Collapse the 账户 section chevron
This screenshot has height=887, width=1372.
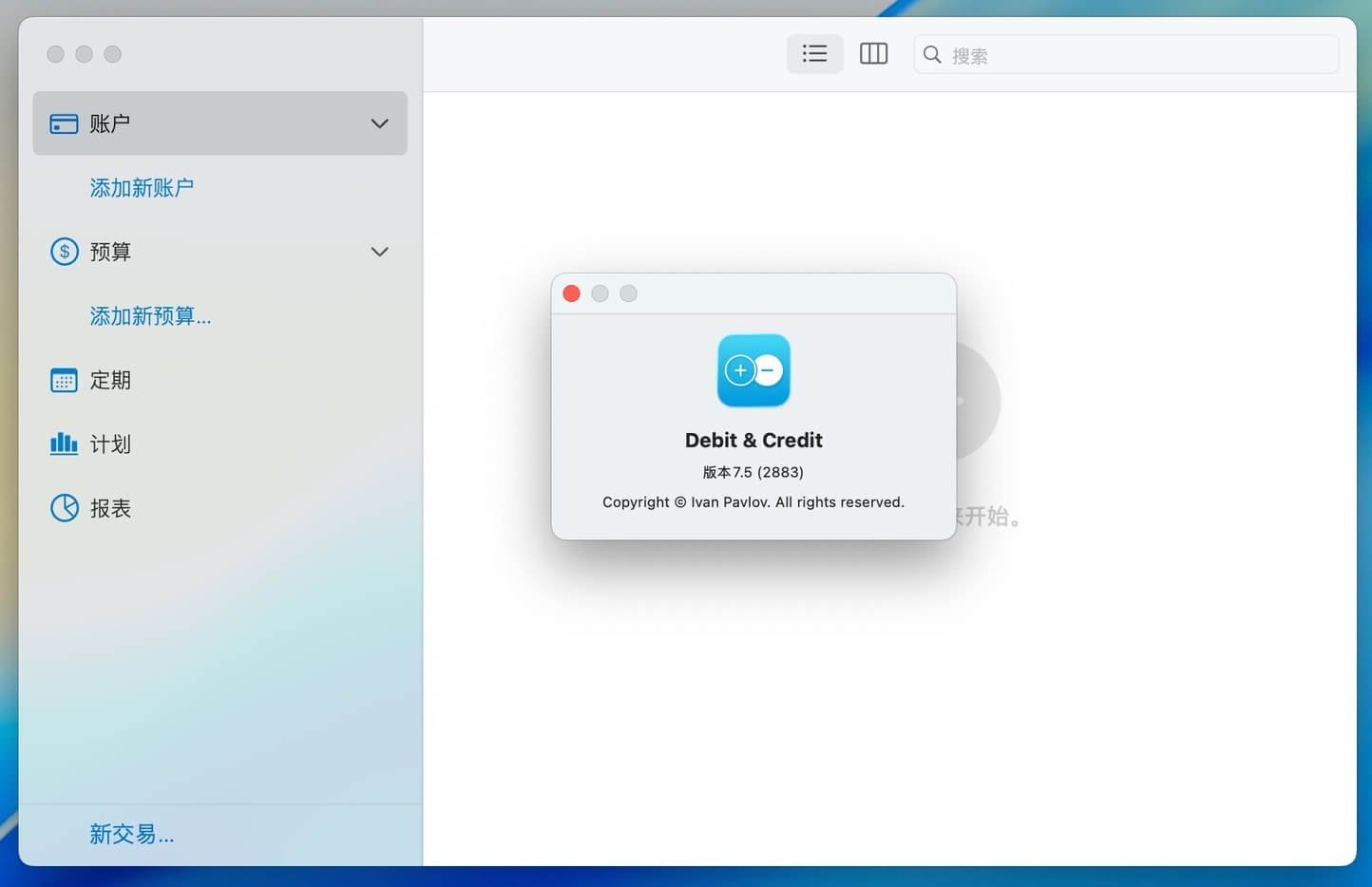point(380,123)
